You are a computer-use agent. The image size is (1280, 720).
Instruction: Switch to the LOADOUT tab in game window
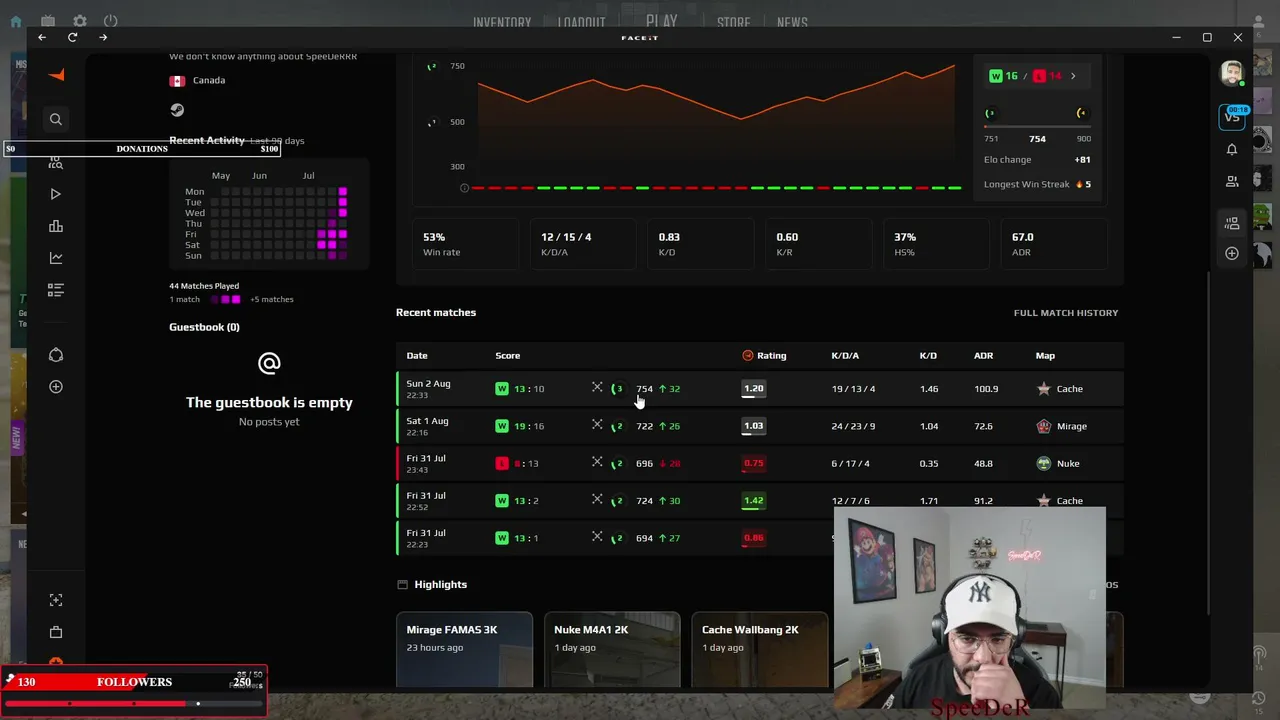(x=582, y=22)
